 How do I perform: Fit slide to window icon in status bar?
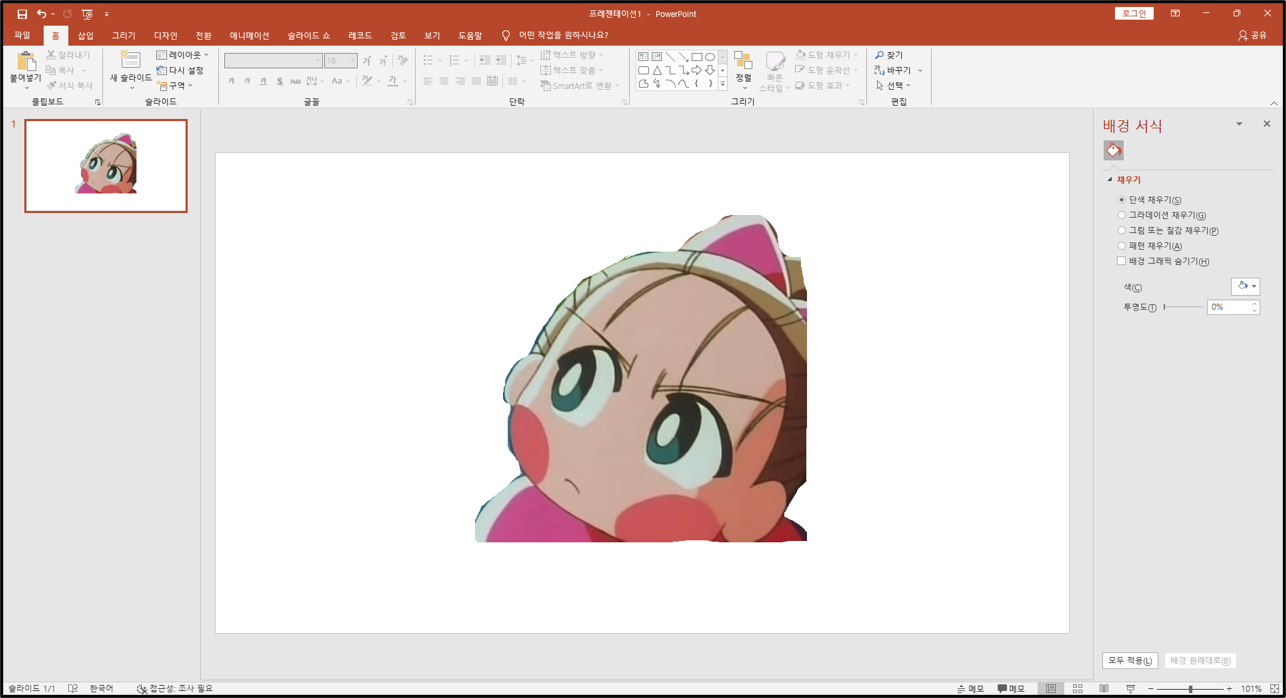[1274, 689]
